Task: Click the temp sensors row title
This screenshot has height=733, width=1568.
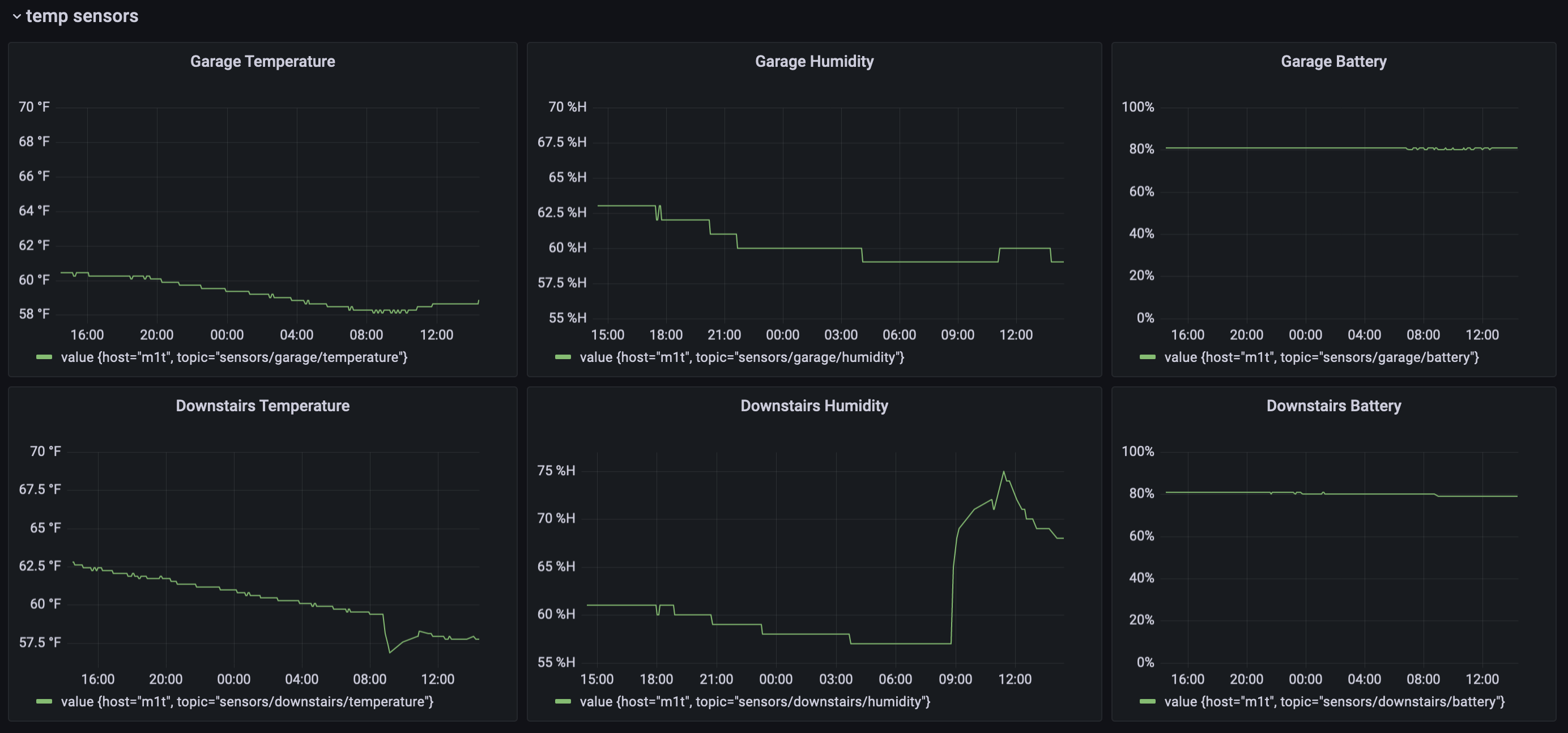Action: (x=82, y=16)
